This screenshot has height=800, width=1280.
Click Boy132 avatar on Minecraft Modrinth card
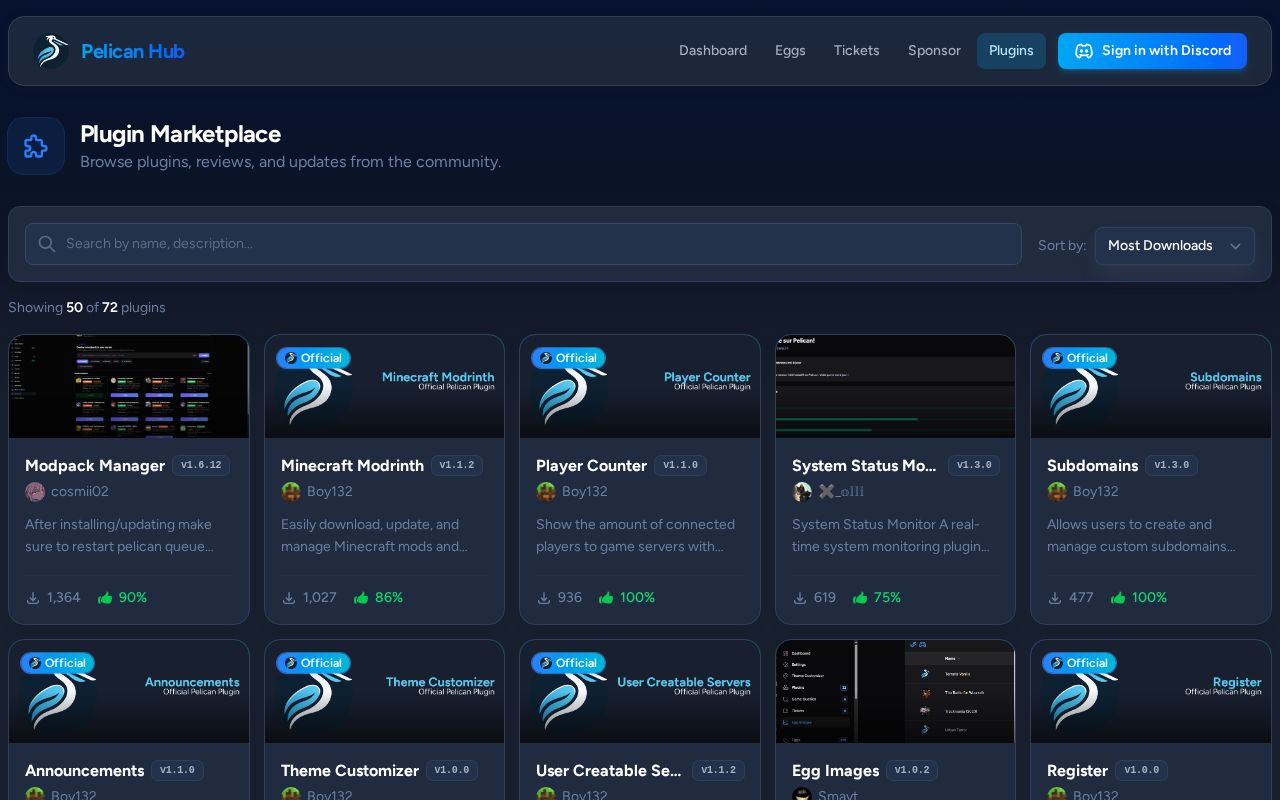[x=291, y=491]
